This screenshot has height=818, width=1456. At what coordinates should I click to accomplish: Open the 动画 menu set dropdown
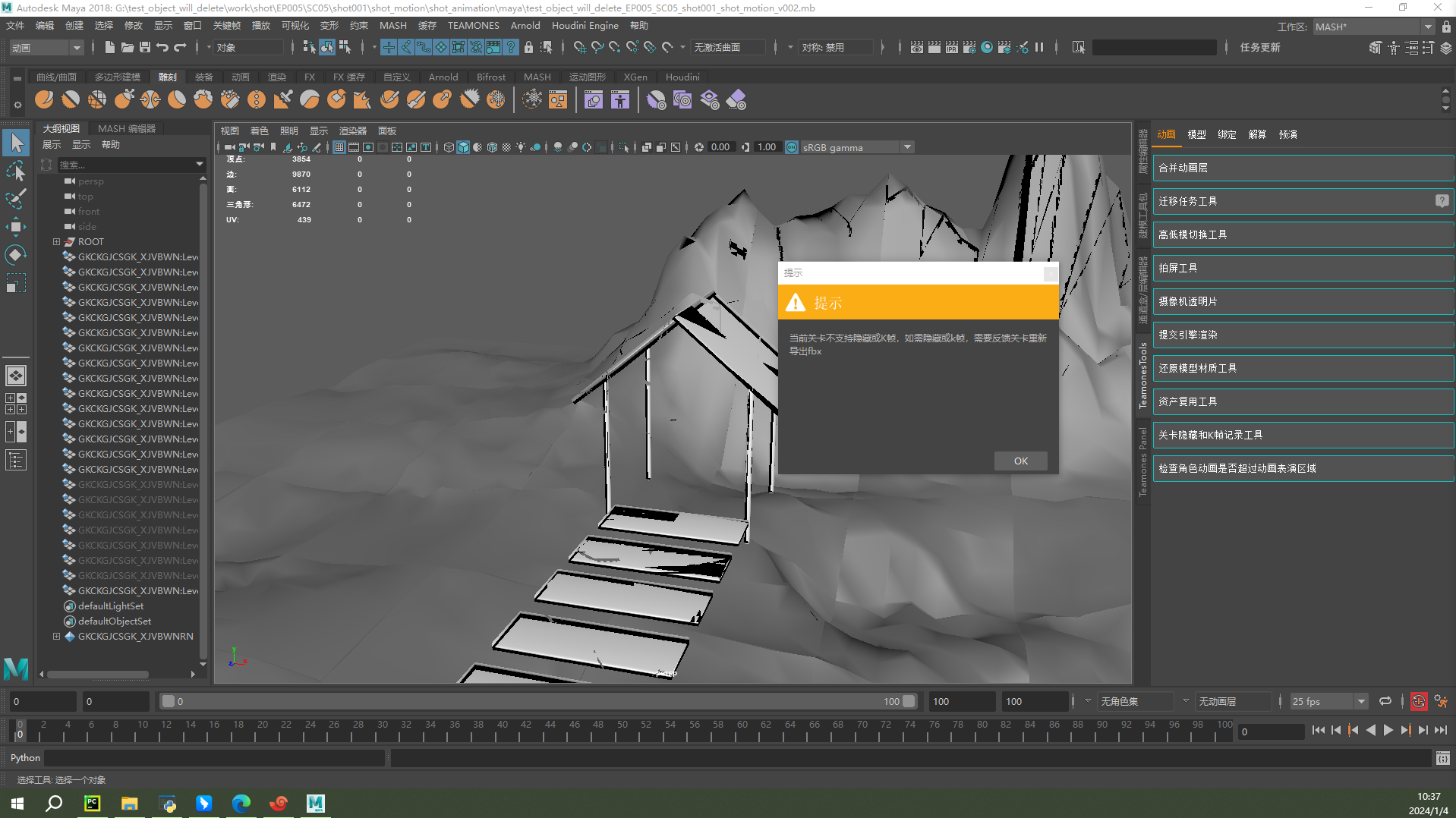(46, 47)
